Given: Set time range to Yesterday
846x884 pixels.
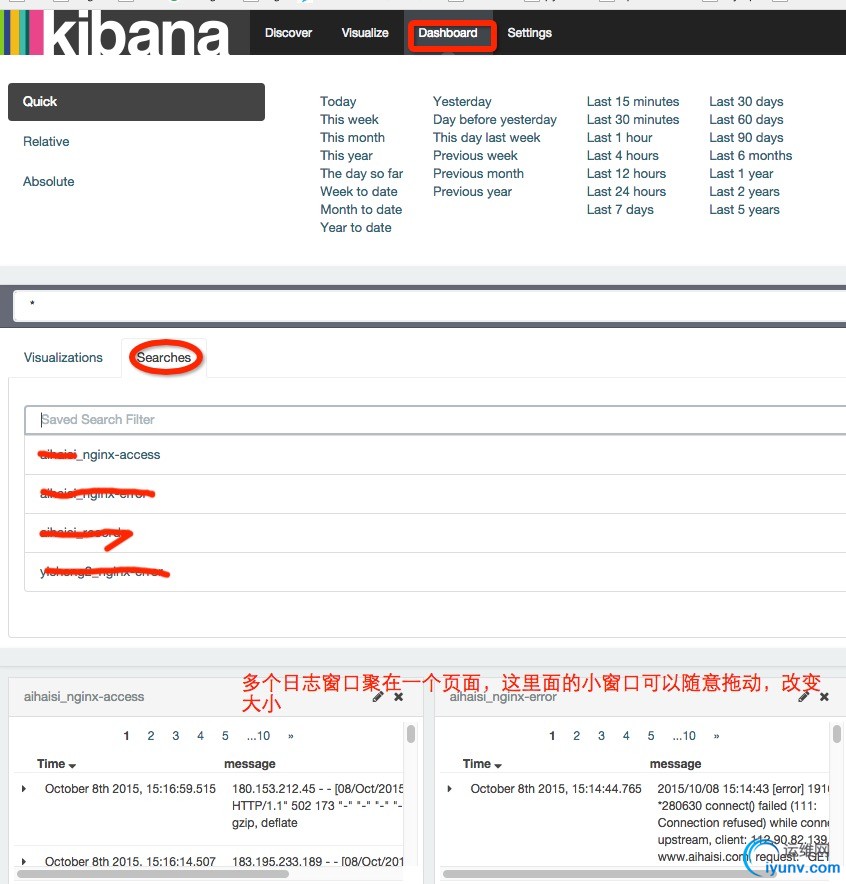Looking at the screenshot, I should (462, 101).
